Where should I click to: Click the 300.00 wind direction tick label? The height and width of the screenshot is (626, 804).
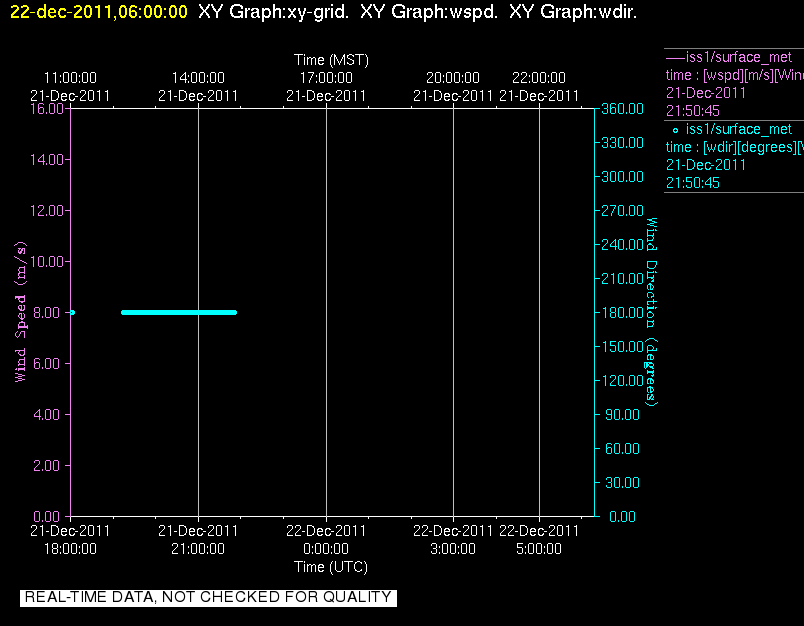[622, 177]
